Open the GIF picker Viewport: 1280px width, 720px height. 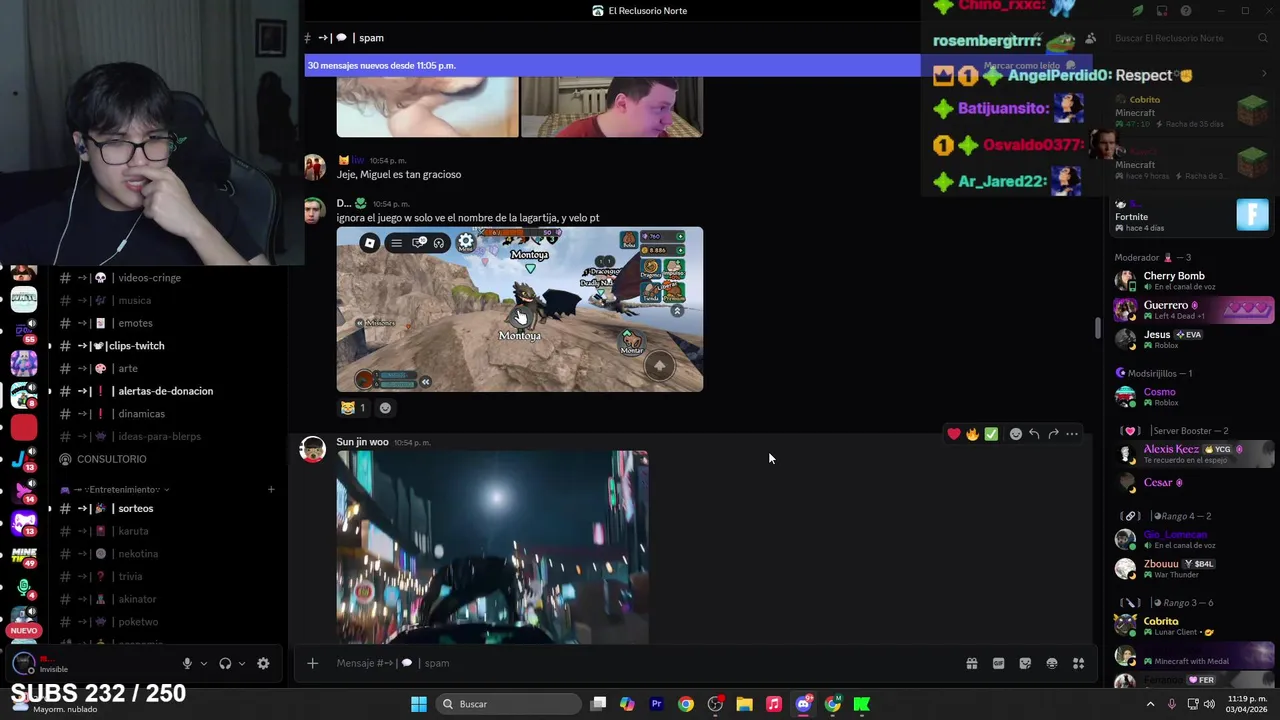[x=998, y=663]
